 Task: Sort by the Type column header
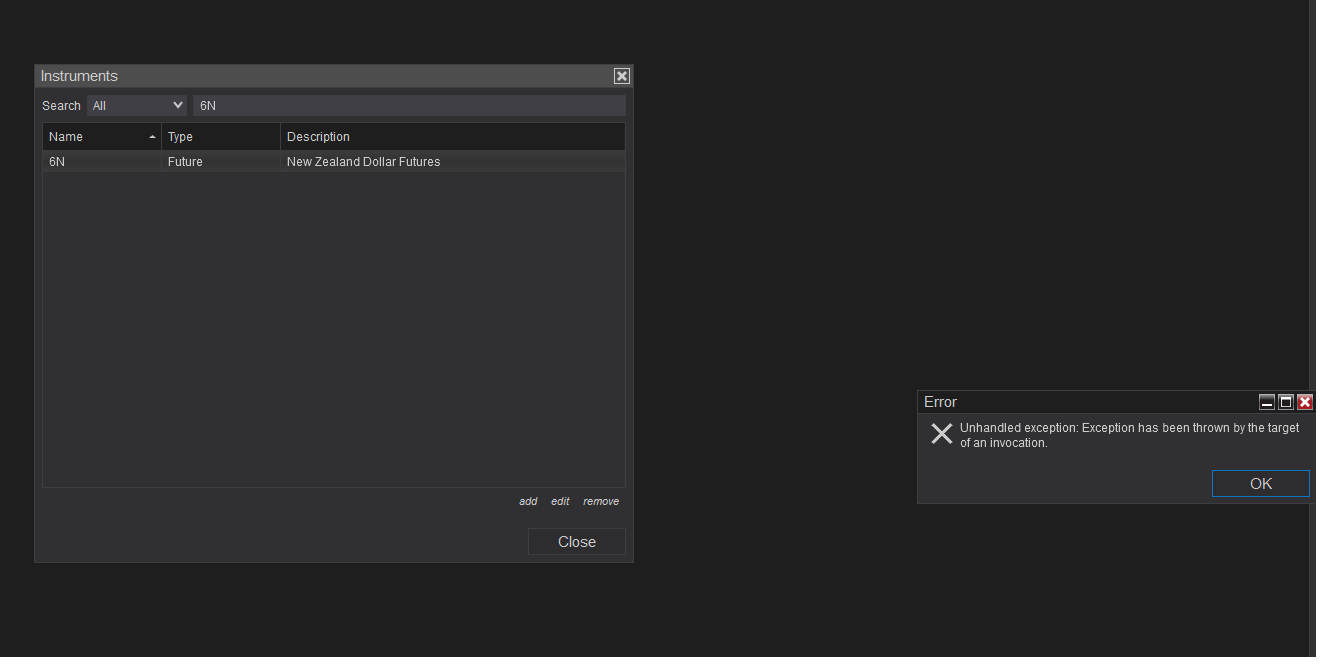click(x=221, y=136)
